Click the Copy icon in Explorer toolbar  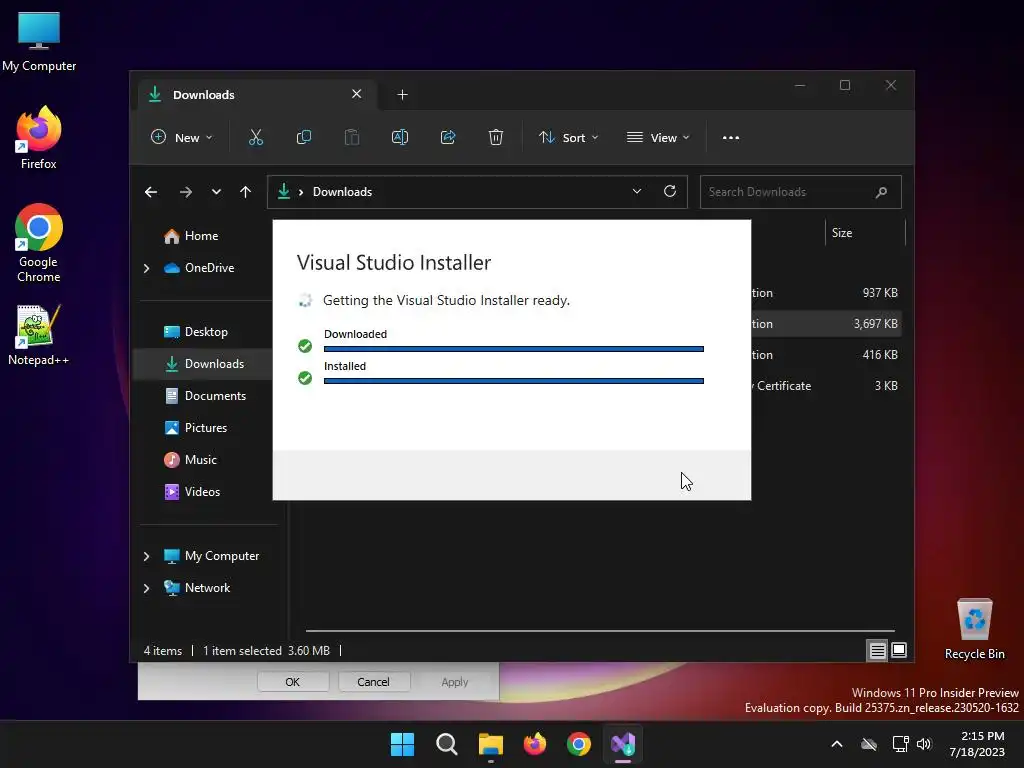point(304,138)
